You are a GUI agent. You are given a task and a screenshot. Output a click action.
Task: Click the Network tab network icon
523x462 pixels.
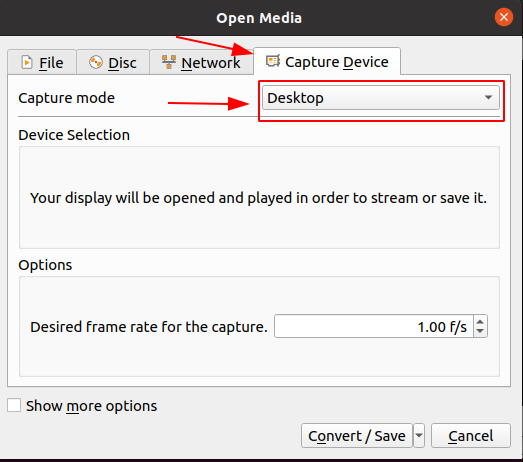tap(169, 62)
